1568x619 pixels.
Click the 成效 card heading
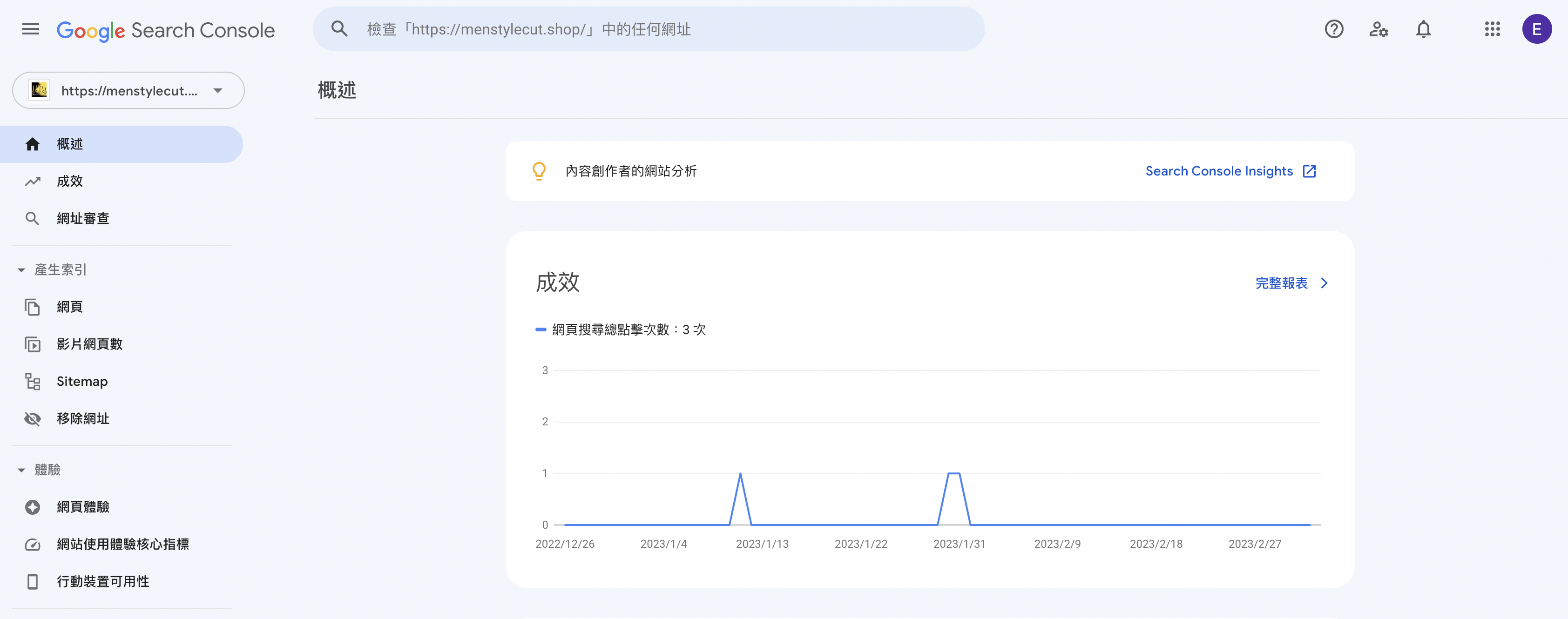coord(558,283)
